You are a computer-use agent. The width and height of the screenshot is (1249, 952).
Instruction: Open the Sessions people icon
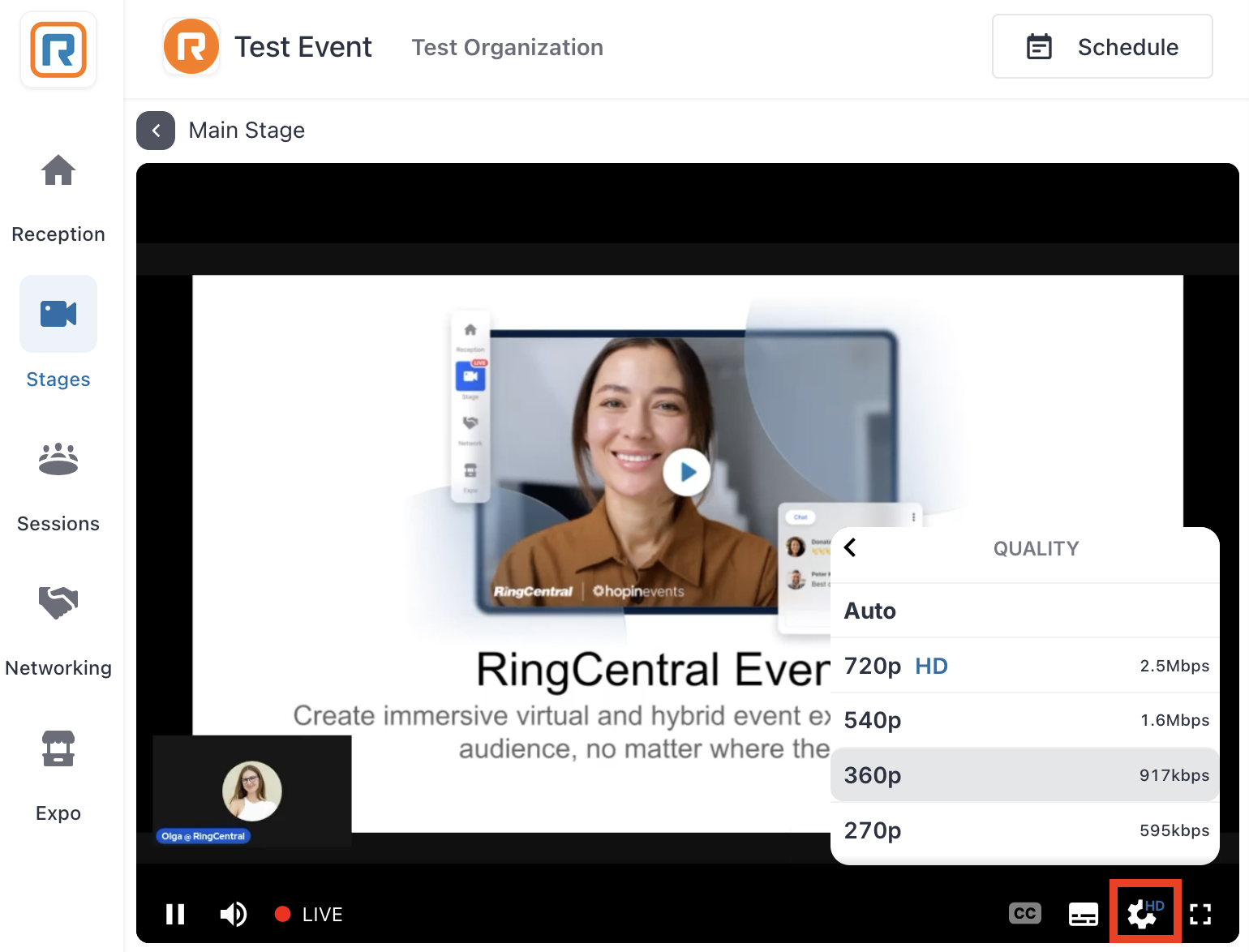click(58, 459)
